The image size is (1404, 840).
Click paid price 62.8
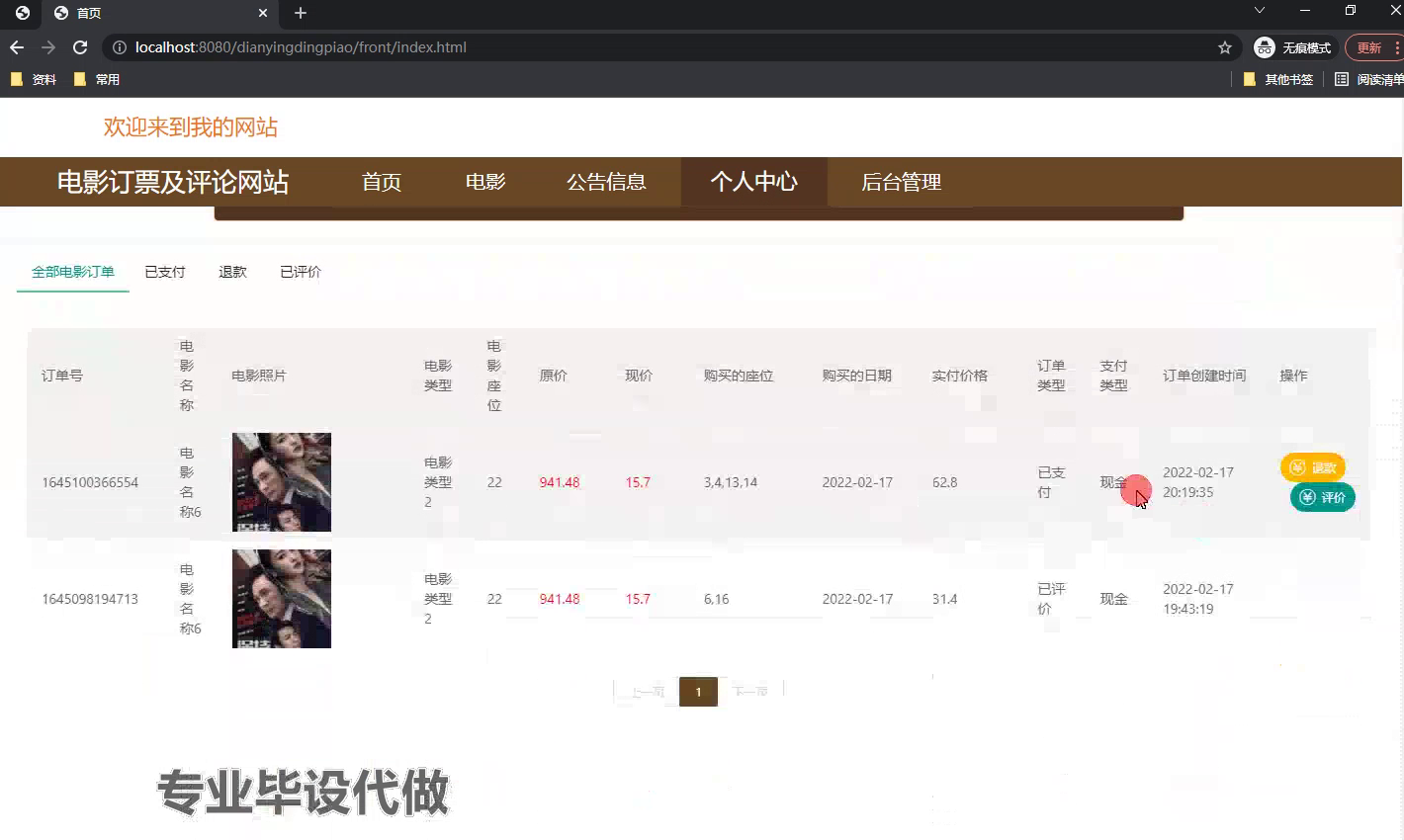[944, 482]
